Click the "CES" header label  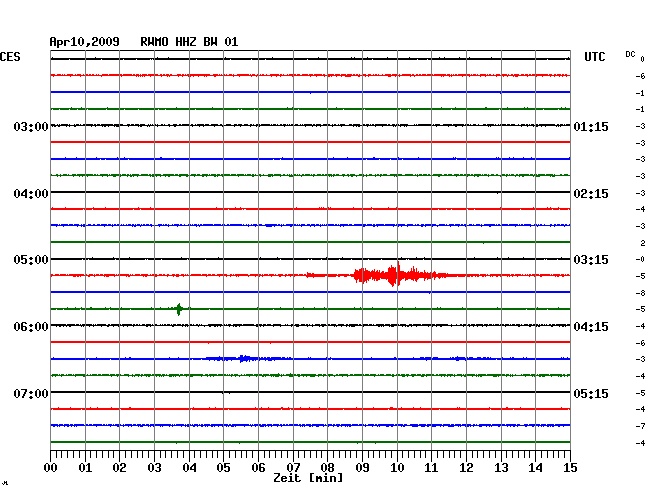pos(10,57)
